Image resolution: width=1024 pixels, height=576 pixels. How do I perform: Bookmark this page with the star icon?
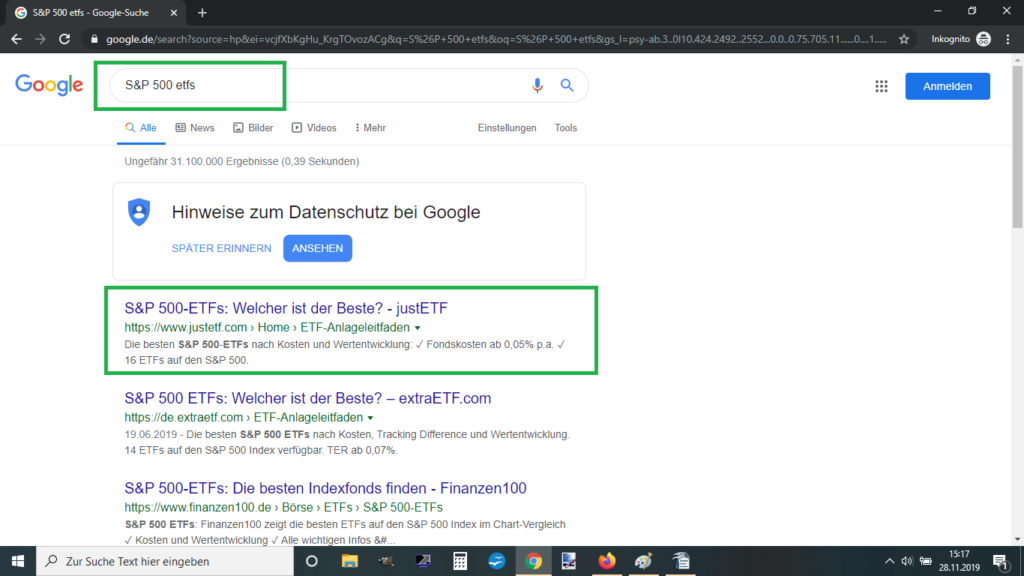click(904, 39)
